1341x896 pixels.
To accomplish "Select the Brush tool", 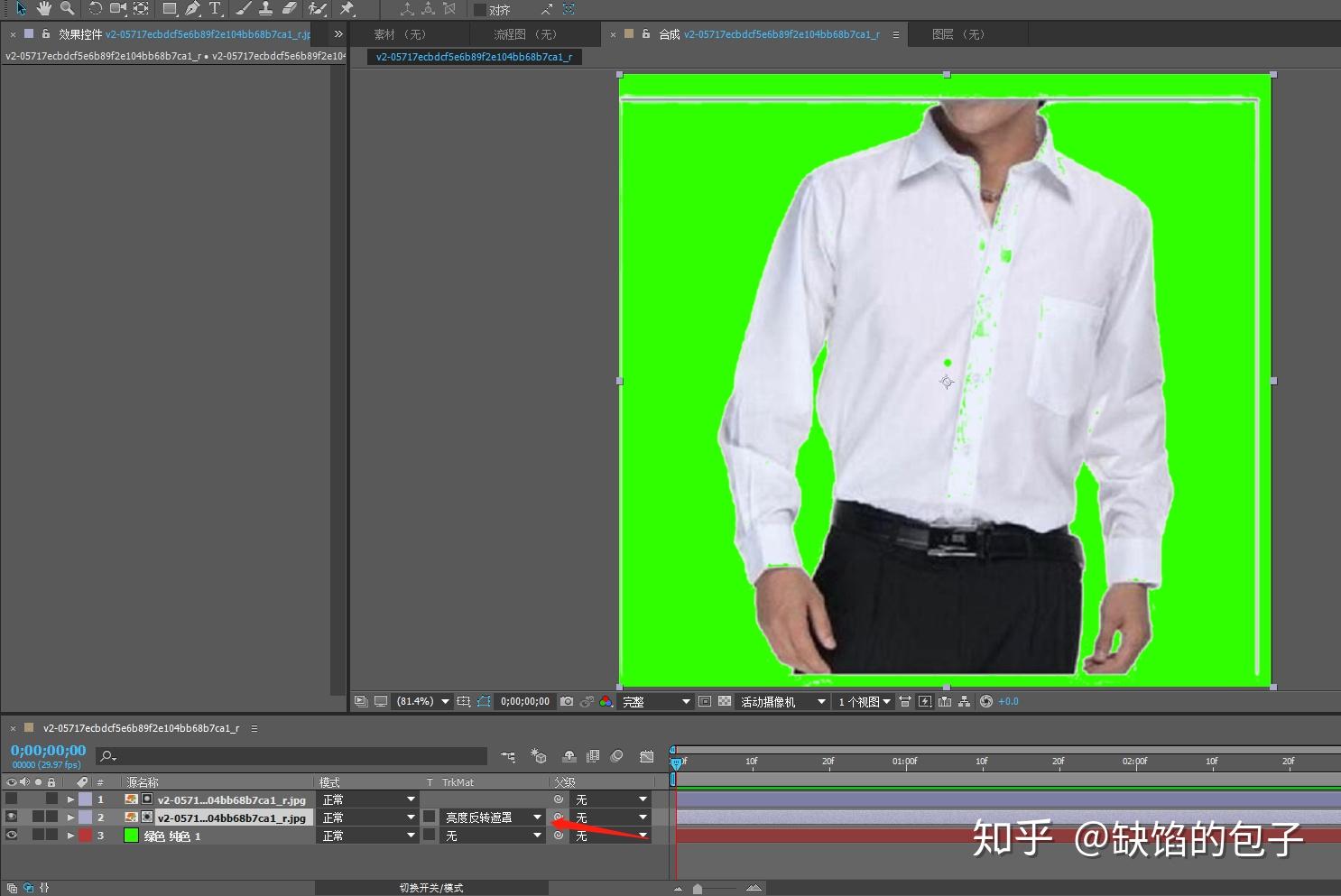I will tap(244, 9).
